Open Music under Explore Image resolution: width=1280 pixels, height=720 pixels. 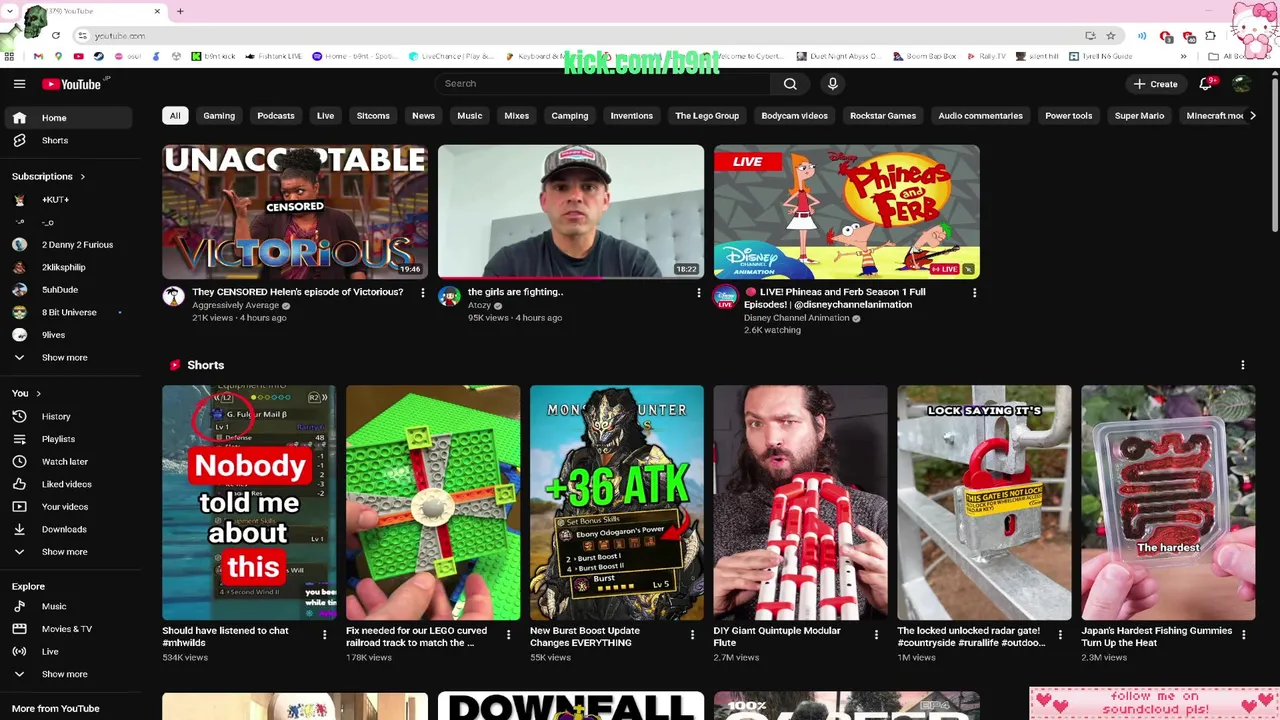pos(66,606)
